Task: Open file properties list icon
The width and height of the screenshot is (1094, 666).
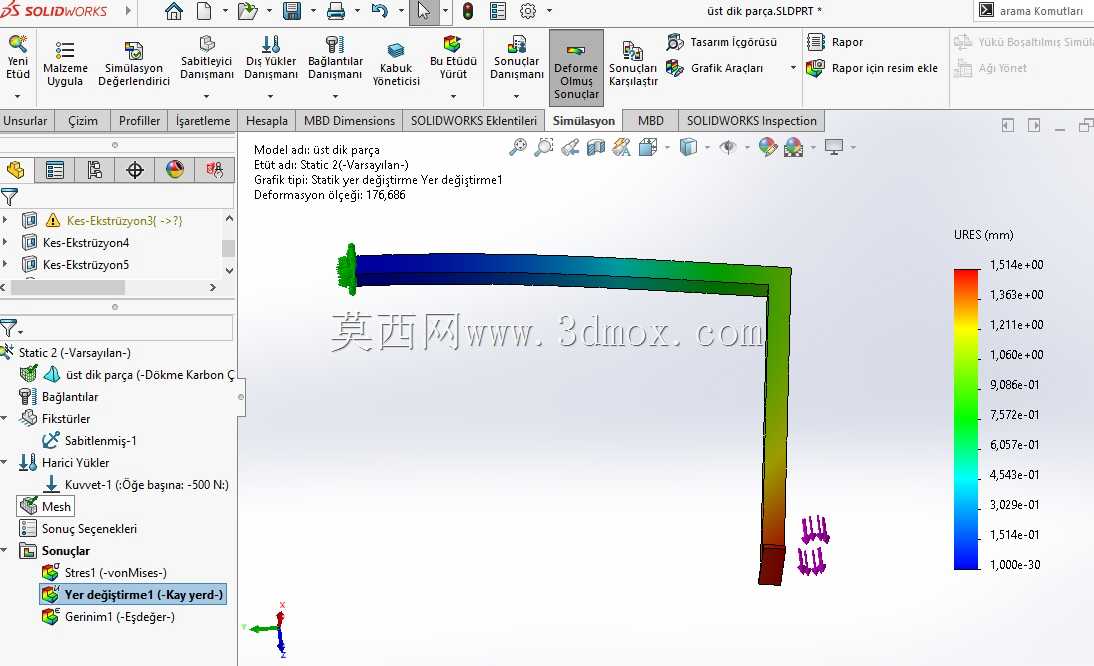Action: pos(498,11)
